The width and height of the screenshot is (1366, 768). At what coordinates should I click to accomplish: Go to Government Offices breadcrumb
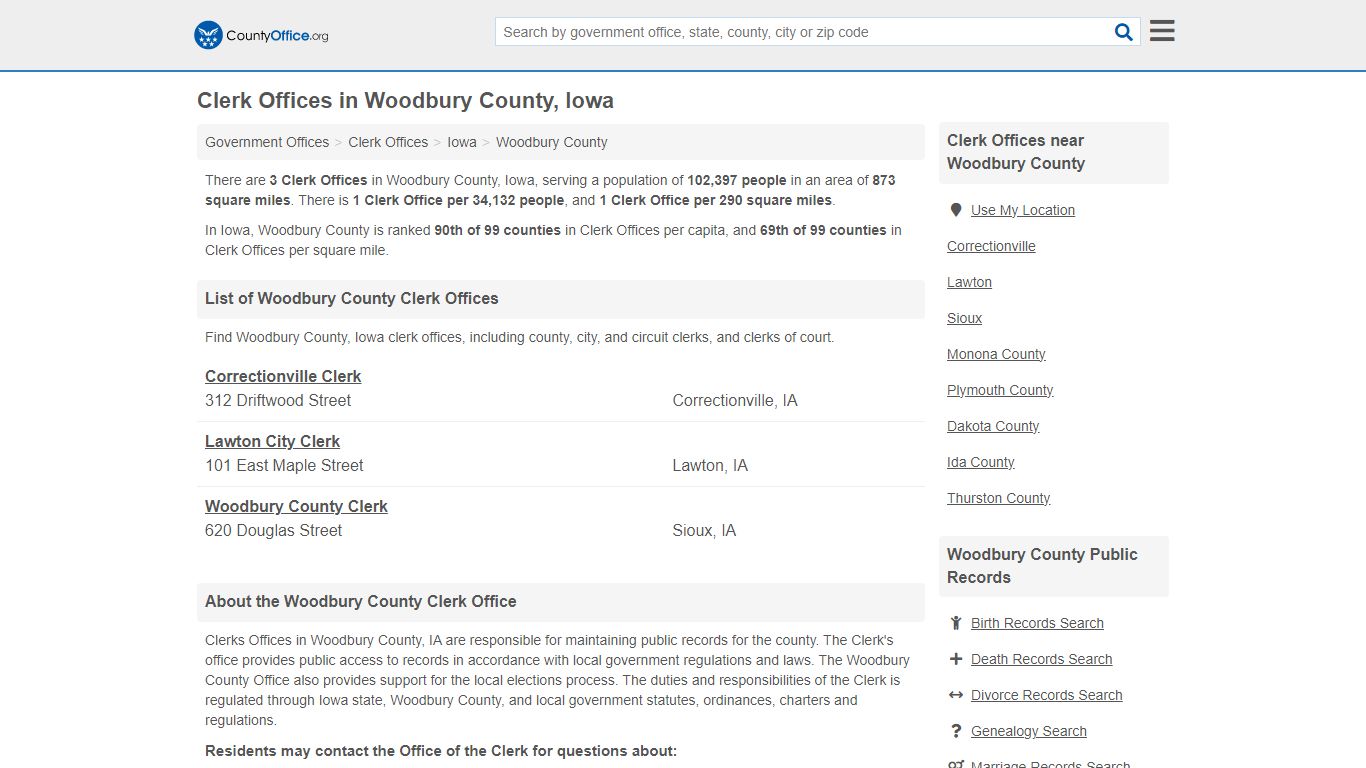(267, 142)
